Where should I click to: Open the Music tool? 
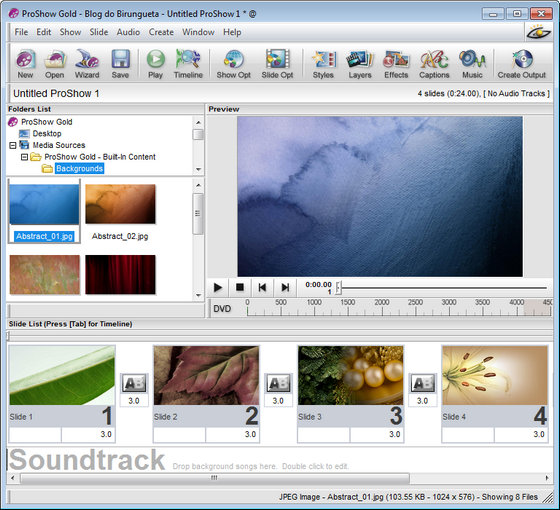(472, 64)
